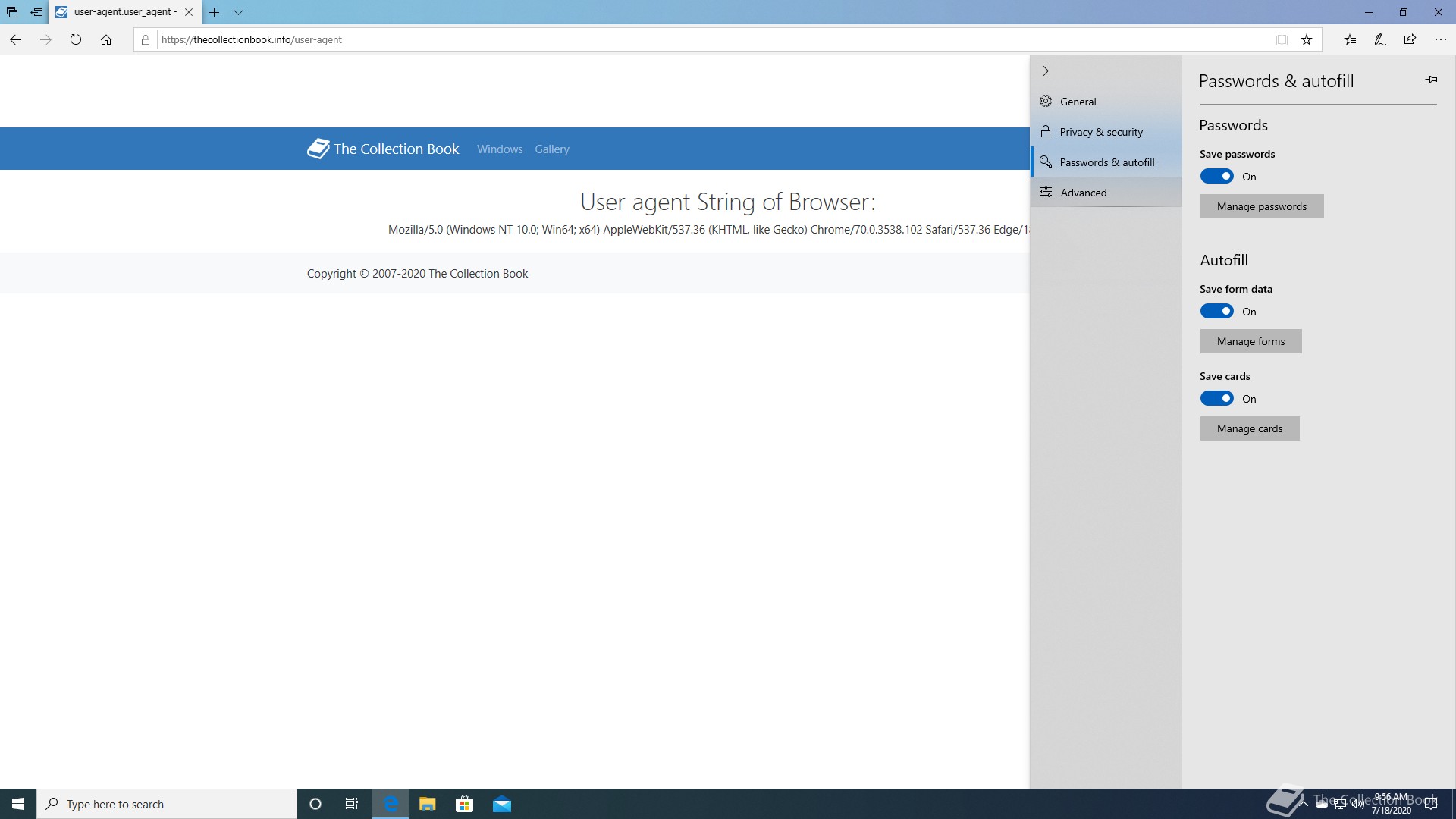The height and width of the screenshot is (819, 1456).
Task: Disable the Save form data toggle
Action: [x=1216, y=312]
